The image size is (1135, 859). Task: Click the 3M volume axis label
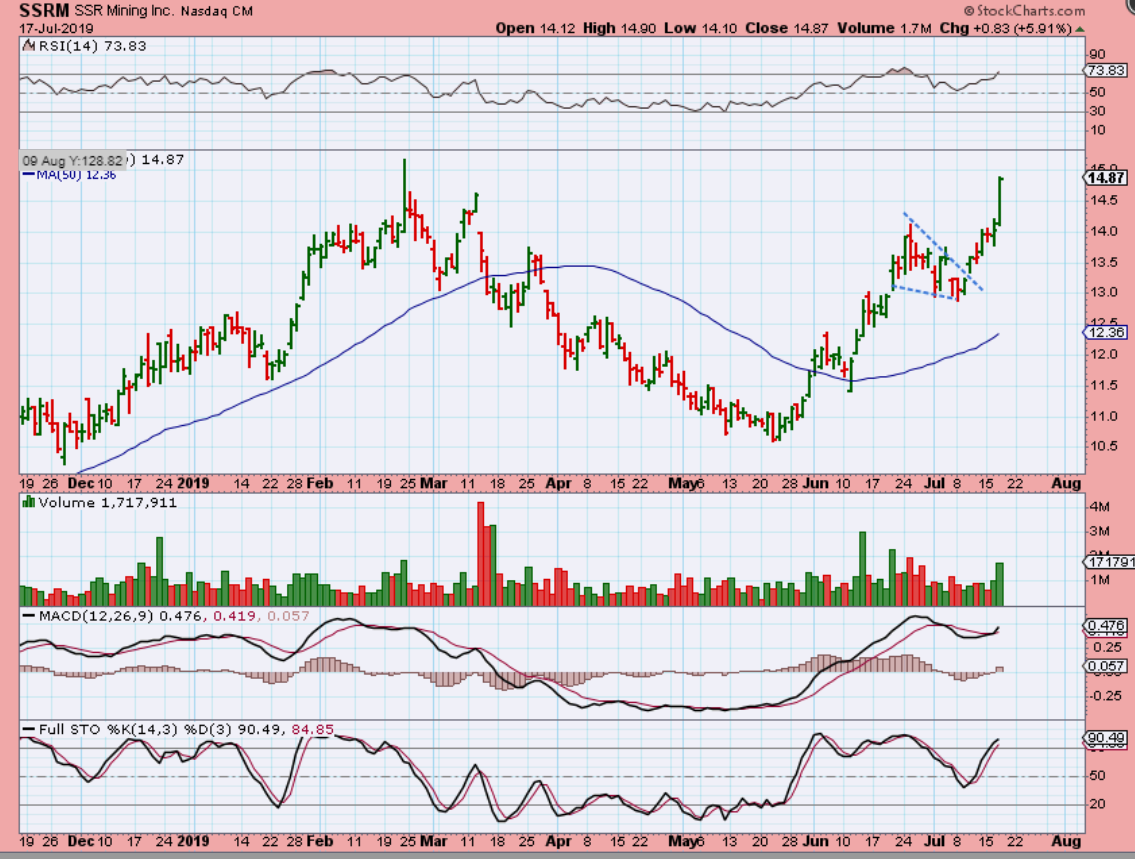click(x=1100, y=531)
